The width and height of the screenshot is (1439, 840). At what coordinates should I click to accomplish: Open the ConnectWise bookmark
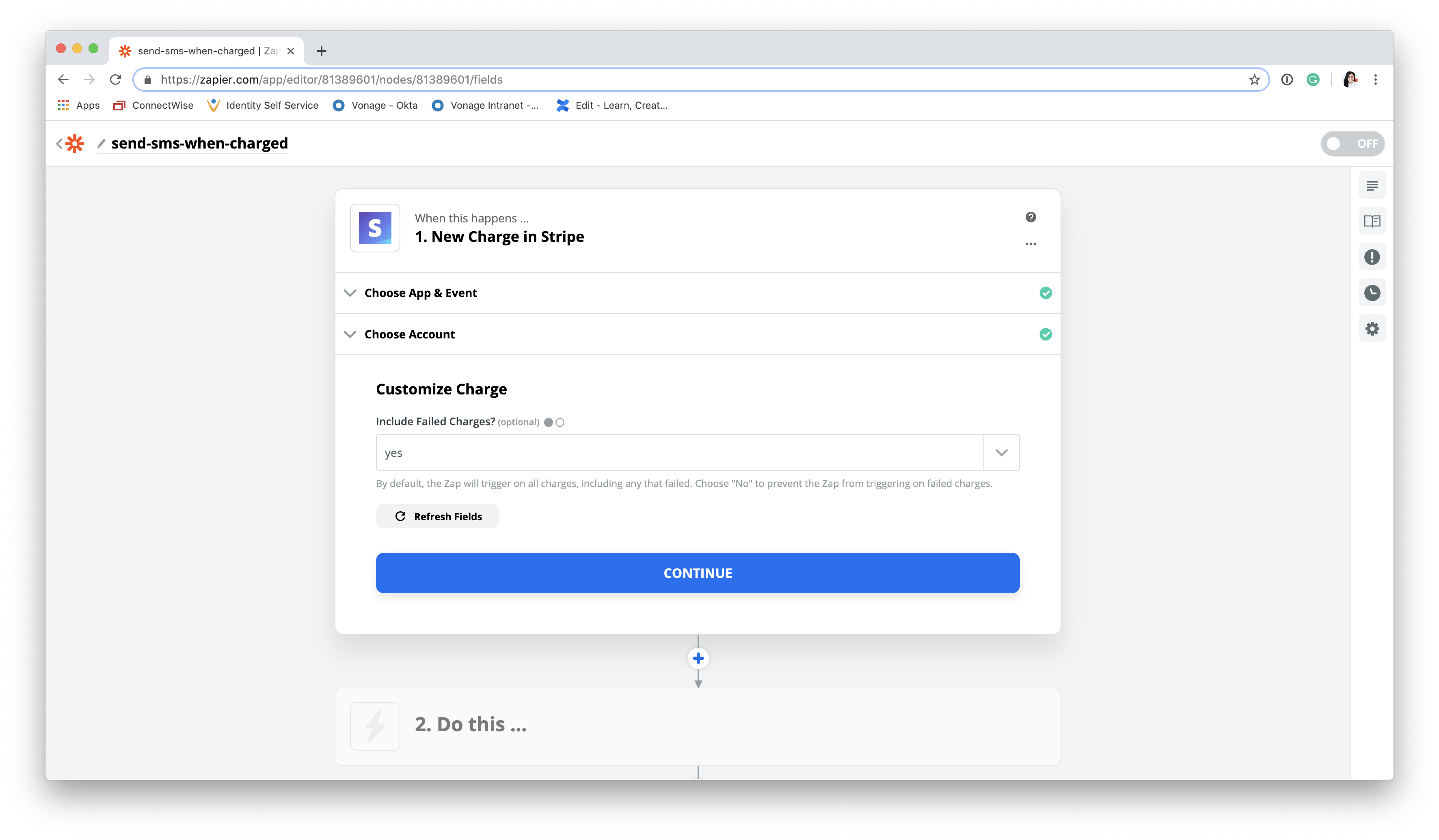pos(153,106)
